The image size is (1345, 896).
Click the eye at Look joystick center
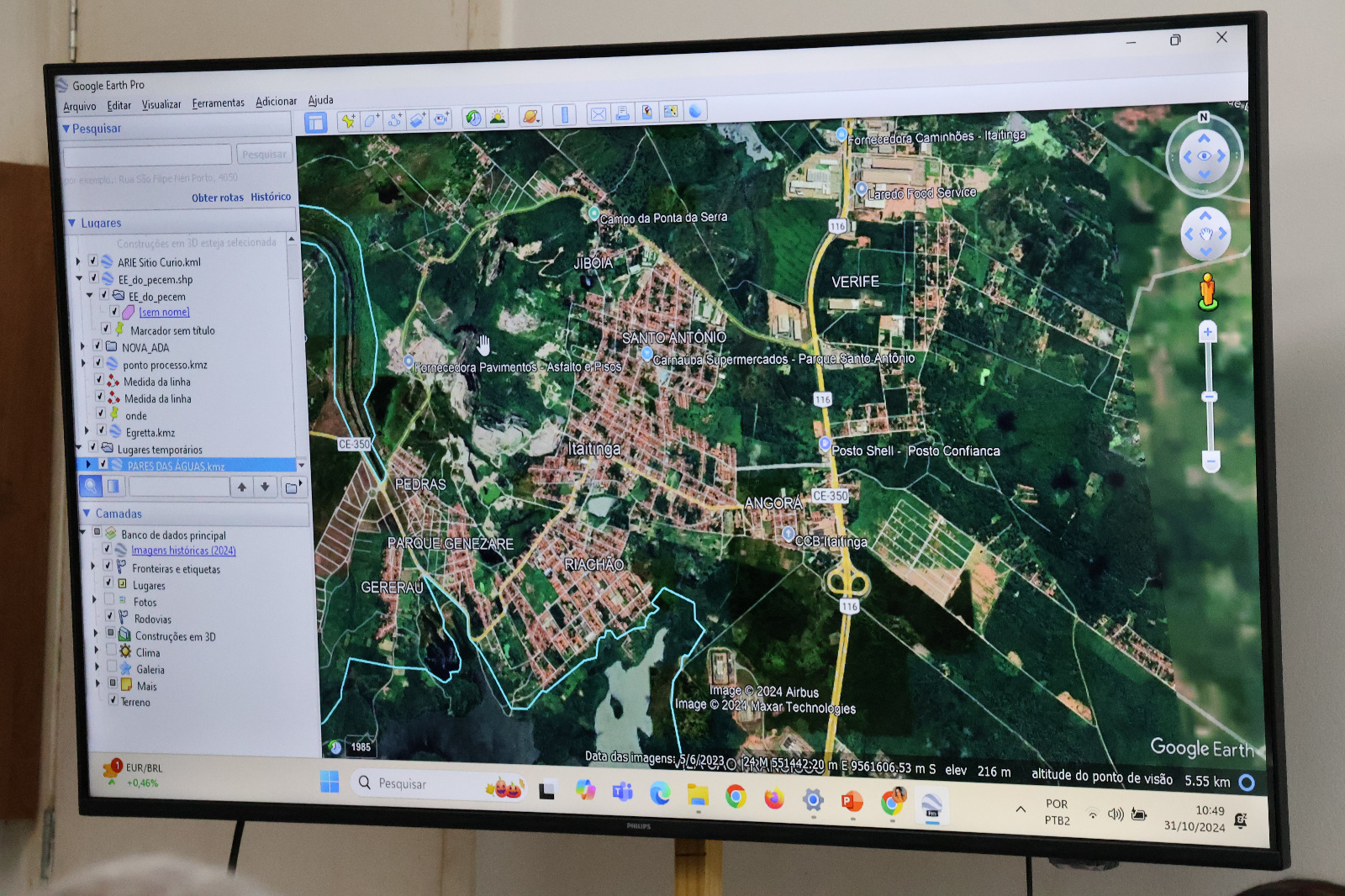tap(1204, 156)
